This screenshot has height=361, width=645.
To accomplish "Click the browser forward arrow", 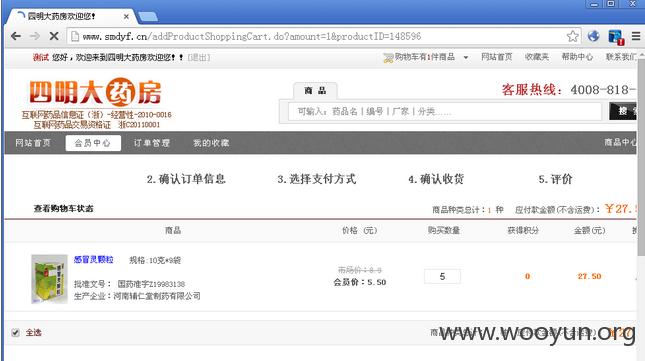I will (35, 36).
